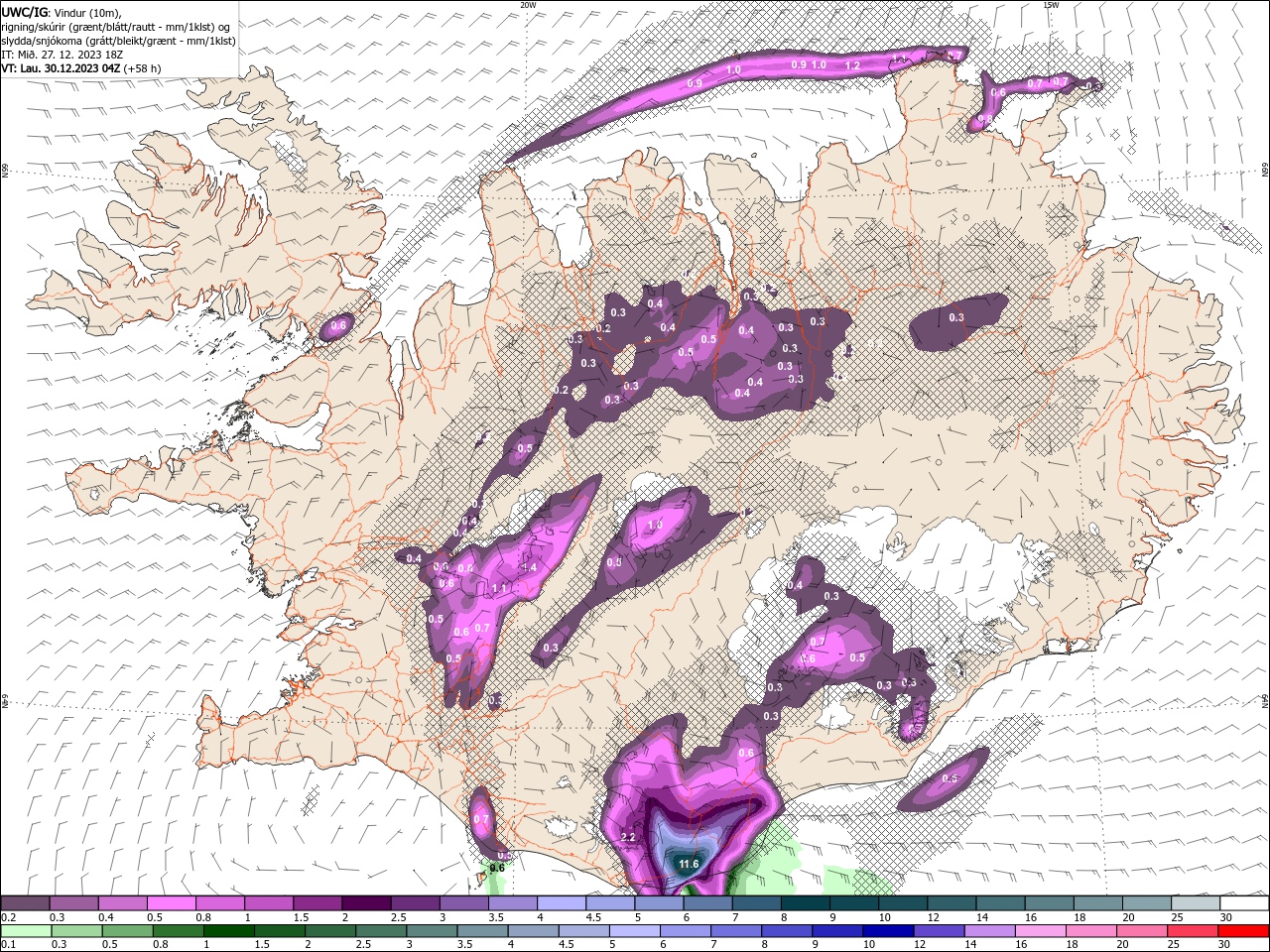1270x952 pixels.
Task: Pick the bright pink 0.5 swatch in the upper legend
Action: [171, 903]
